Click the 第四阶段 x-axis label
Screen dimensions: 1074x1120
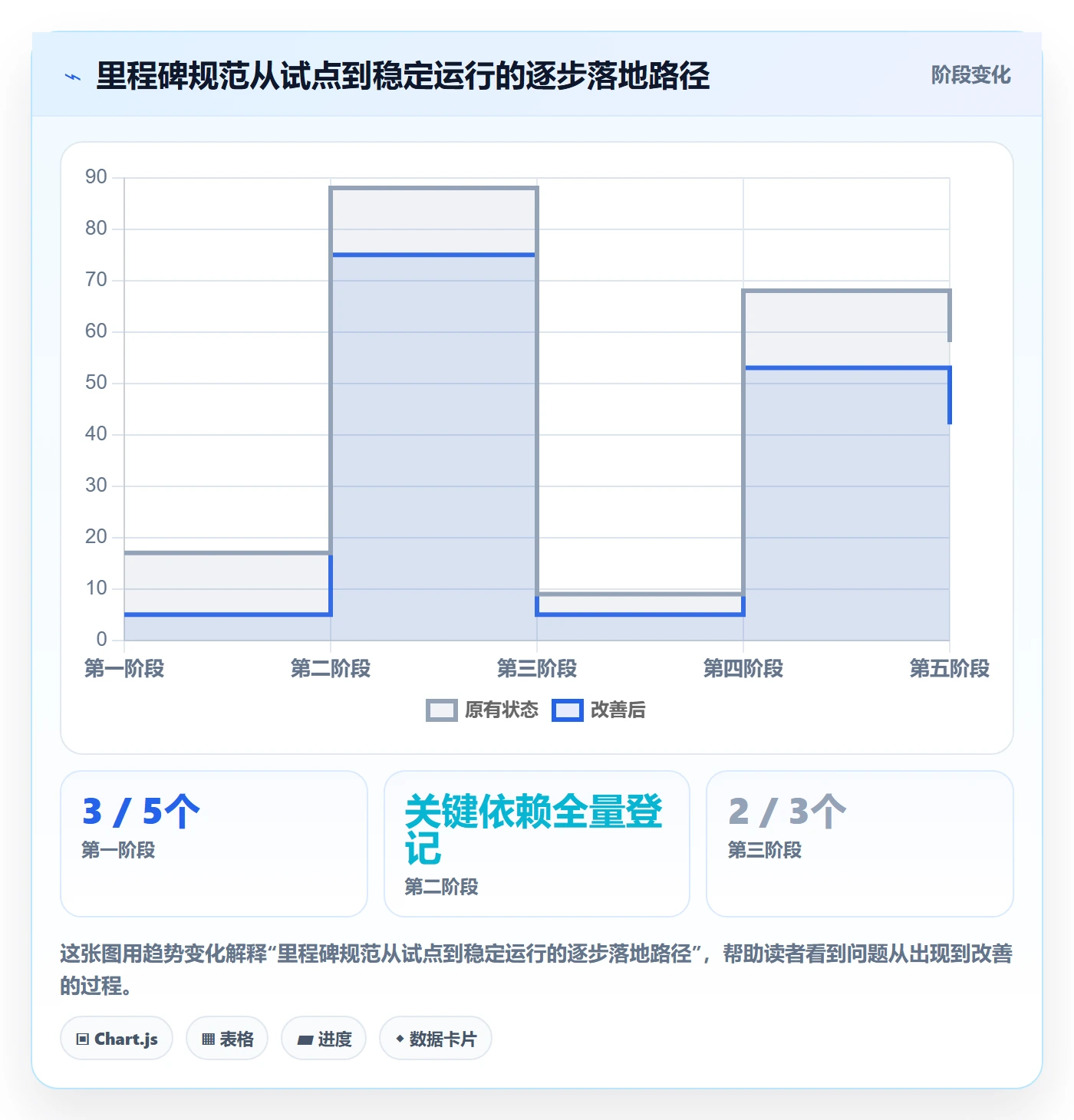(743, 669)
